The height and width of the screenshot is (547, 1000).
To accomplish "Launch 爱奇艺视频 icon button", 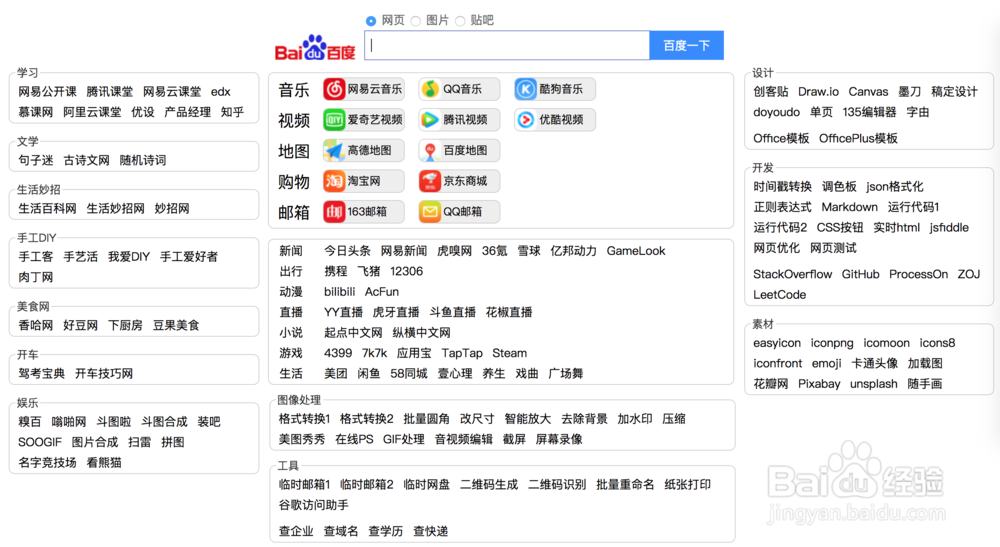I will click(364, 120).
